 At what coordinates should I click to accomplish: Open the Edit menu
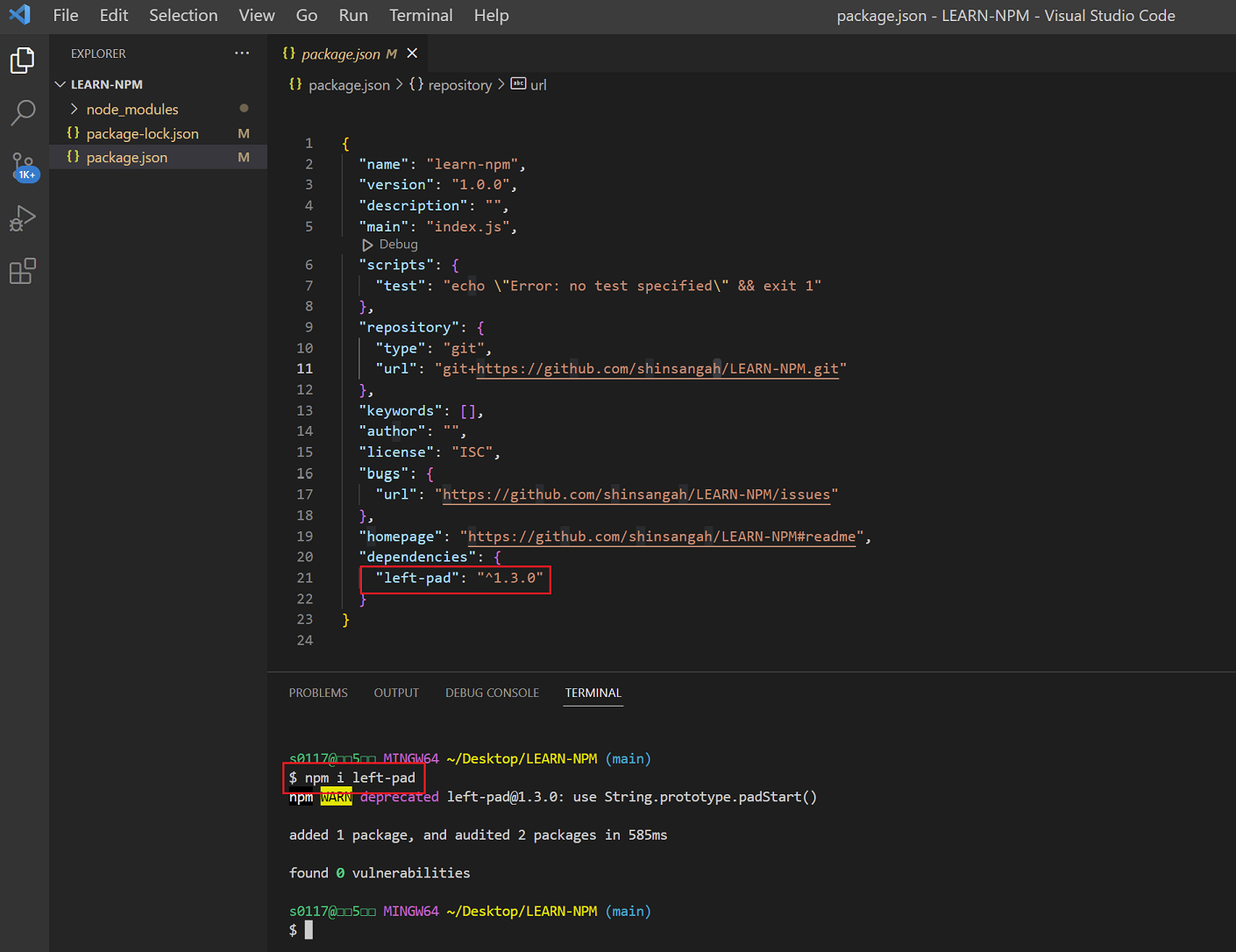pyautogui.click(x=114, y=15)
